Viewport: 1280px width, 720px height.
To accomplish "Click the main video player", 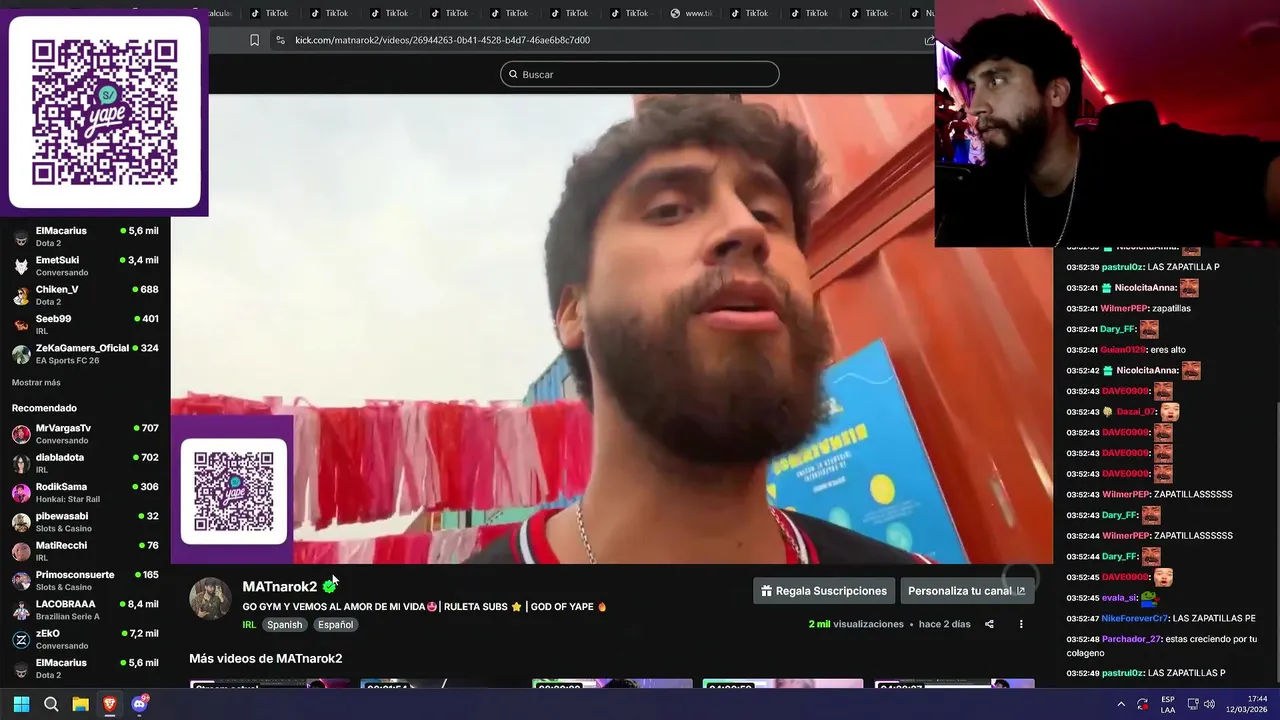I will (611, 329).
